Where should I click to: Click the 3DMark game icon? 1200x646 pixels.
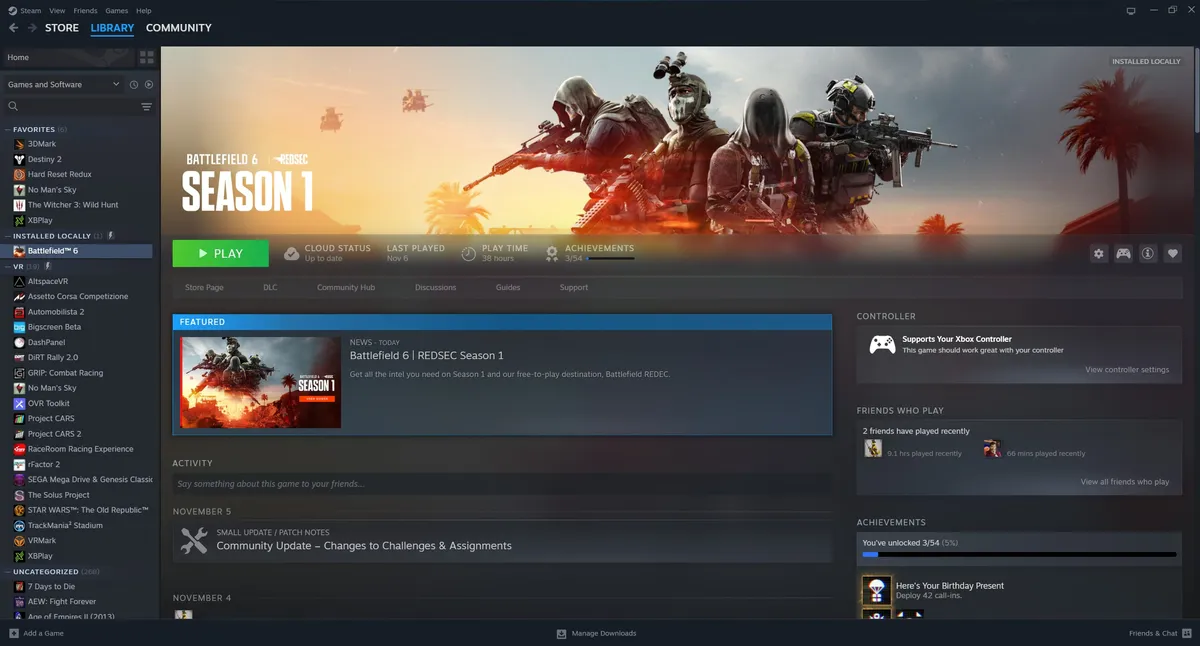click(19, 144)
